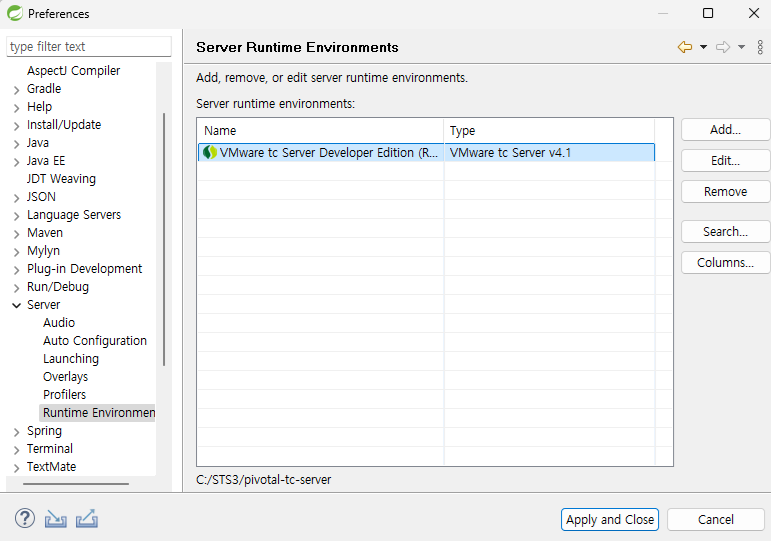771x541 pixels.
Task: Expand the TextMate tree node
Action: point(17,468)
